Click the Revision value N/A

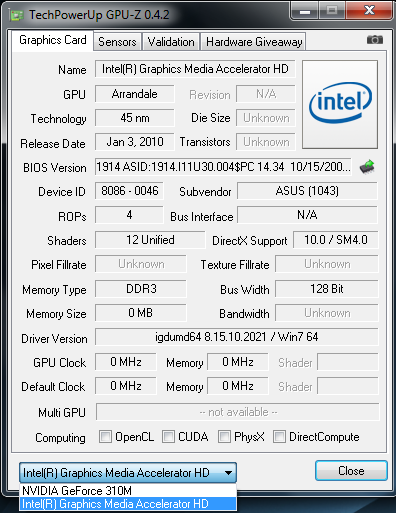(266, 94)
